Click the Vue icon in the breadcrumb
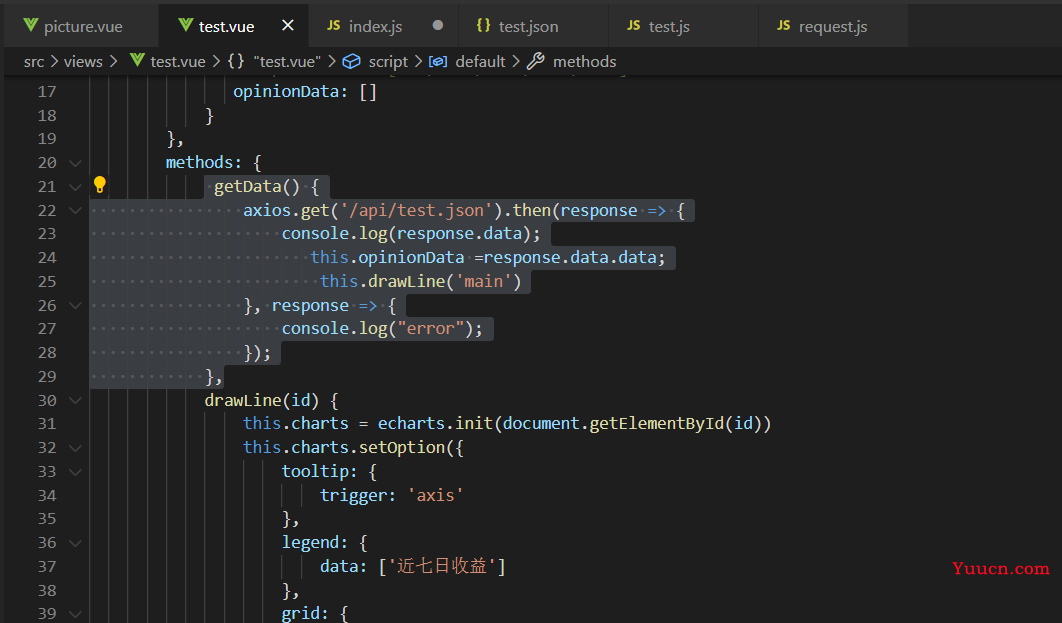This screenshot has width=1062, height=623. point(137,61)
